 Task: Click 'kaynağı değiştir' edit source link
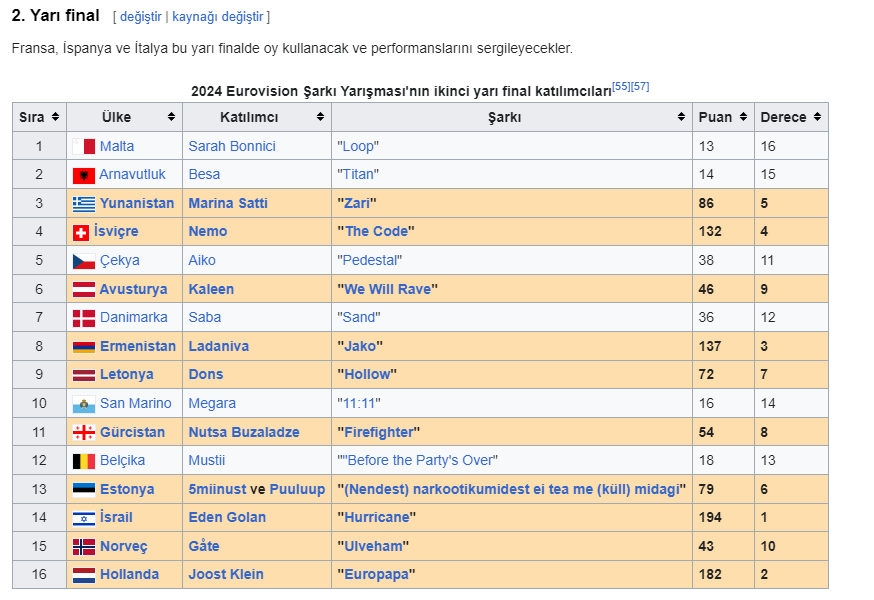click(219, 17)
